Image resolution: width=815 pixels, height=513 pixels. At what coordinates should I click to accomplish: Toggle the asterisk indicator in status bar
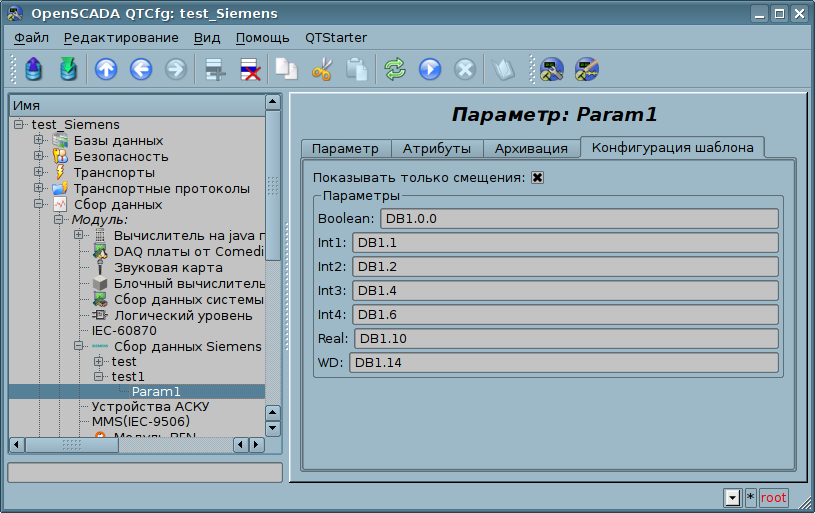751,497
